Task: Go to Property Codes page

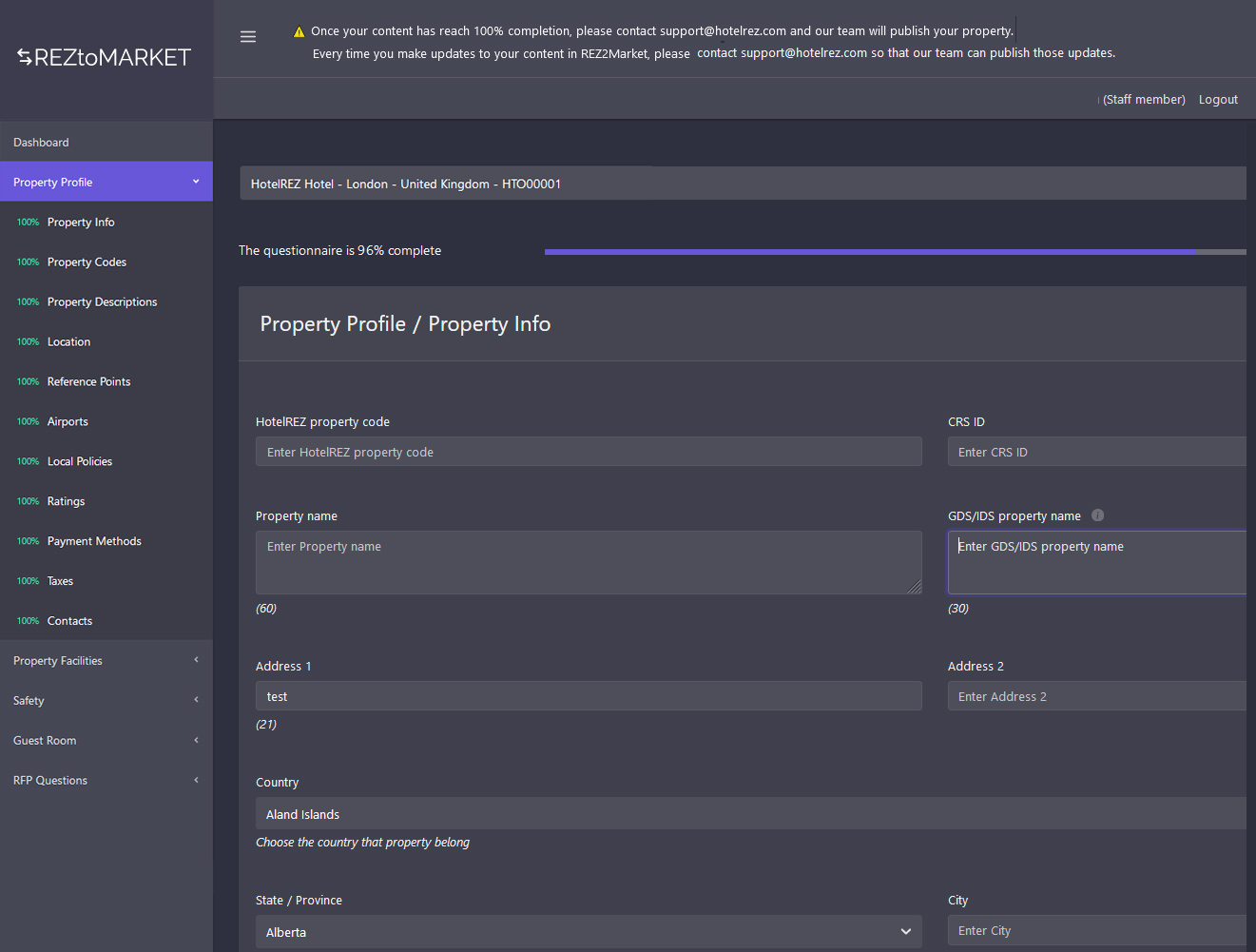Action: click(x=87, y=262)
